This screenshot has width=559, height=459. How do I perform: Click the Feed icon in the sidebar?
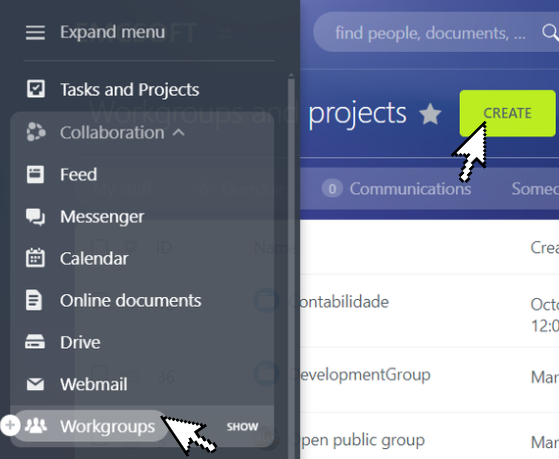coord(35,174)
